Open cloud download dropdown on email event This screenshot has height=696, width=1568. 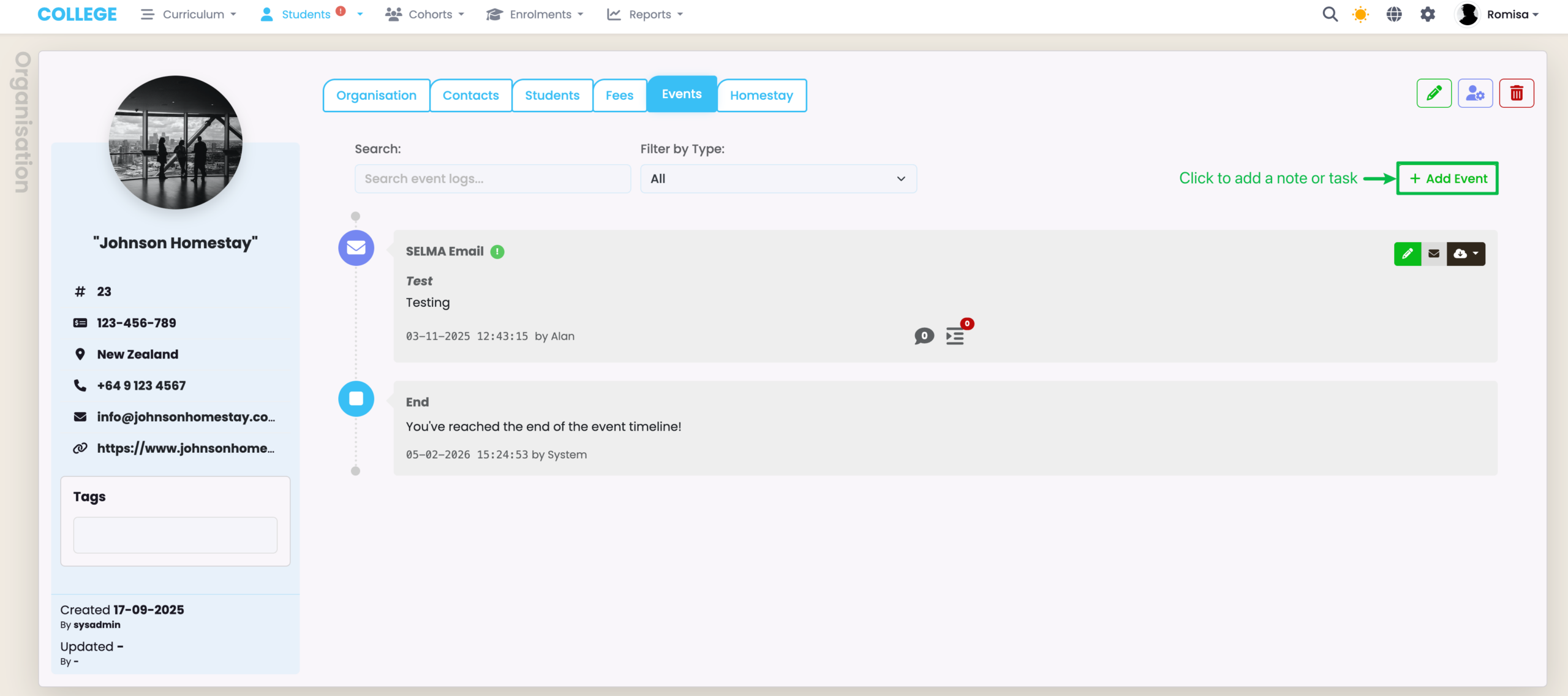click(x=1466, y=254)
